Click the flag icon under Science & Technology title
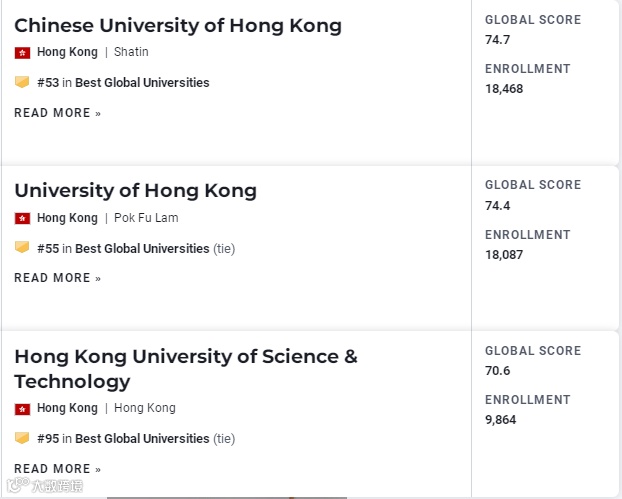The width and height of the screenshot is (622, 499). coord(22,409)
